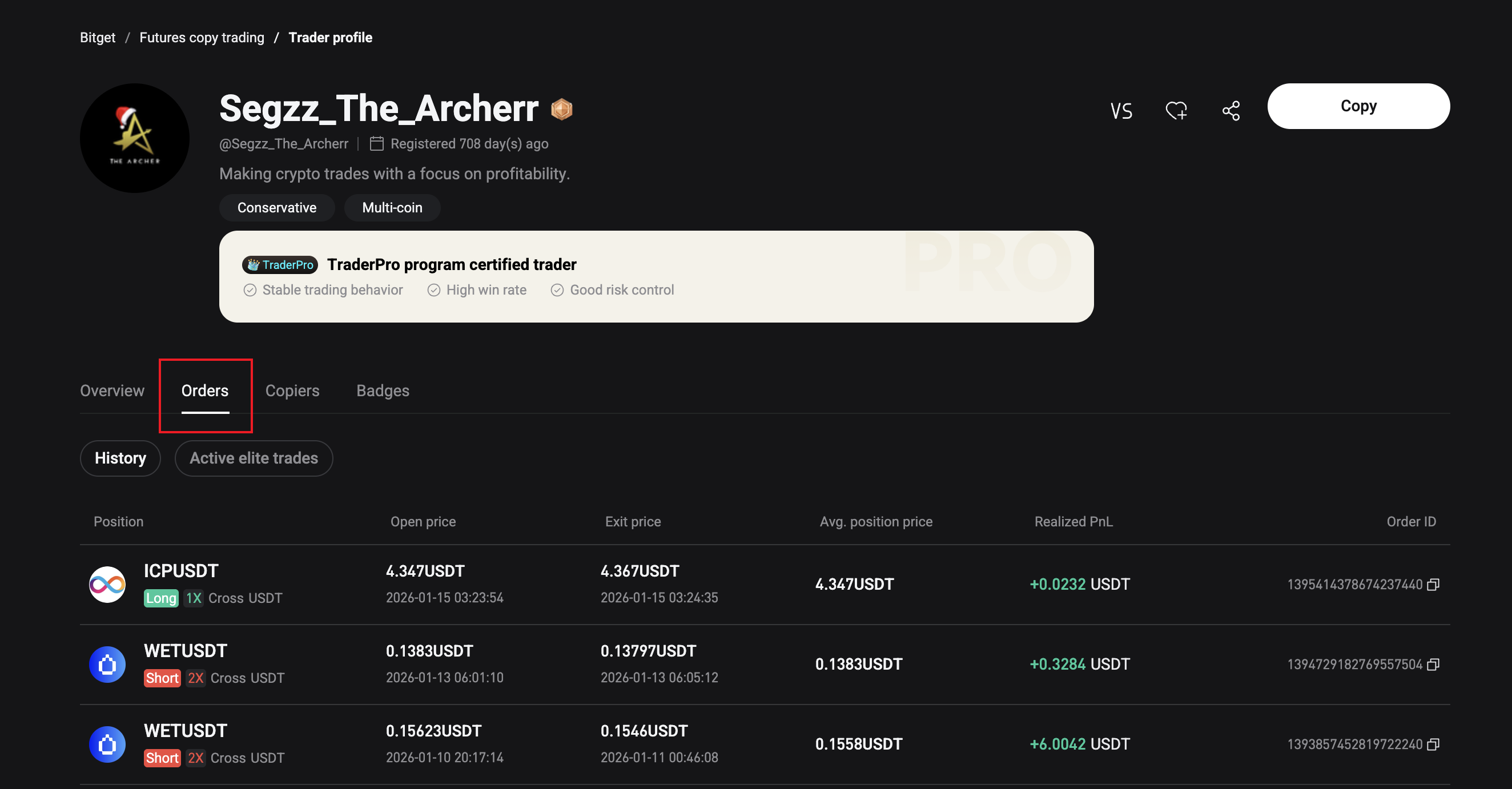This screenshot has height=789, width=1512.
Task: Click the share profile icon
Action: (1231, 110)
